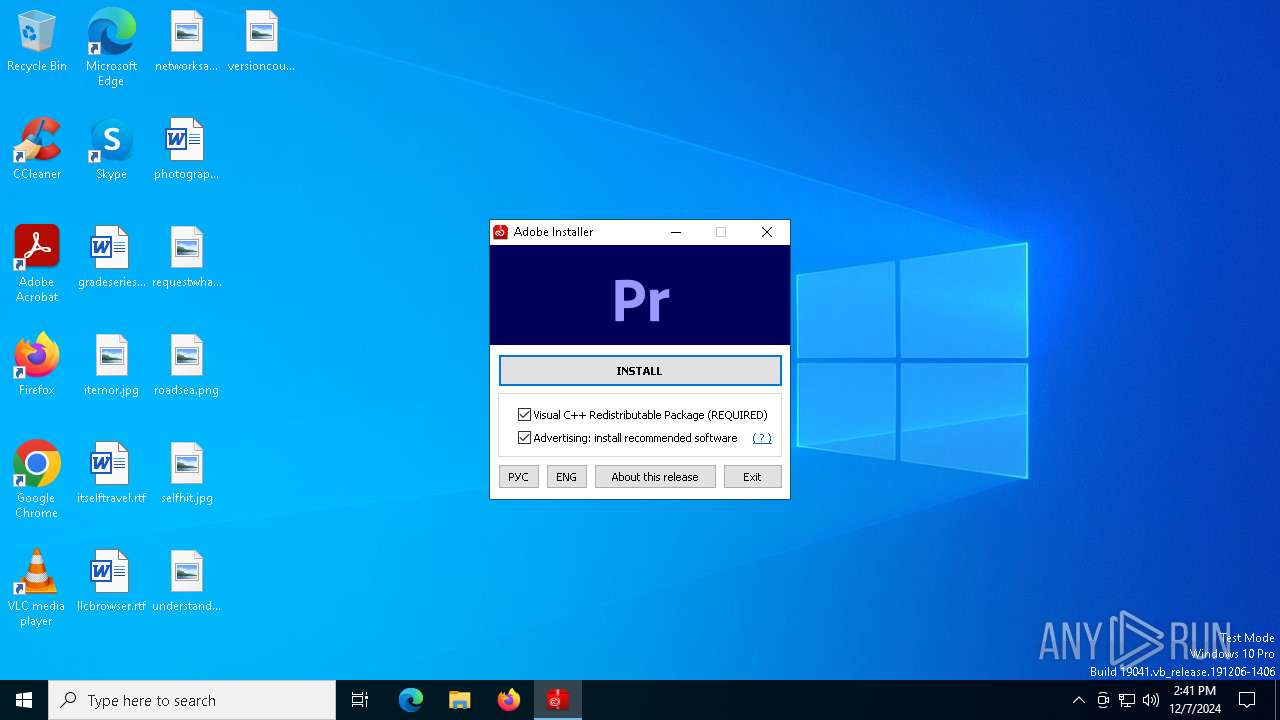Image resolution: width=1280 pixels, height=720 pixels.
Task: Select selfhit.jpg file on desktop
Action: (x=186, y=474)
